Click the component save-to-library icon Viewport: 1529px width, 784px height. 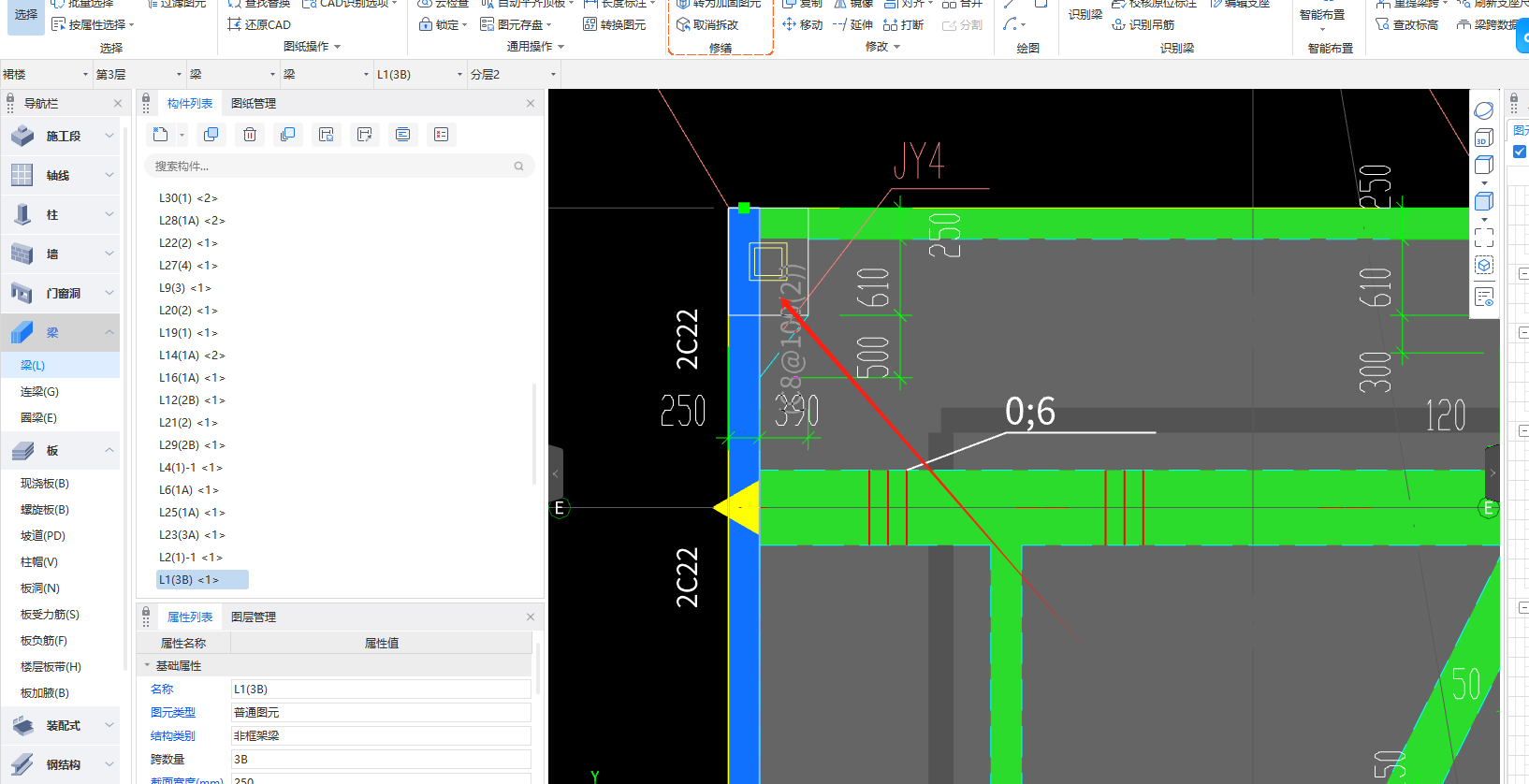[x=327, y=135]
